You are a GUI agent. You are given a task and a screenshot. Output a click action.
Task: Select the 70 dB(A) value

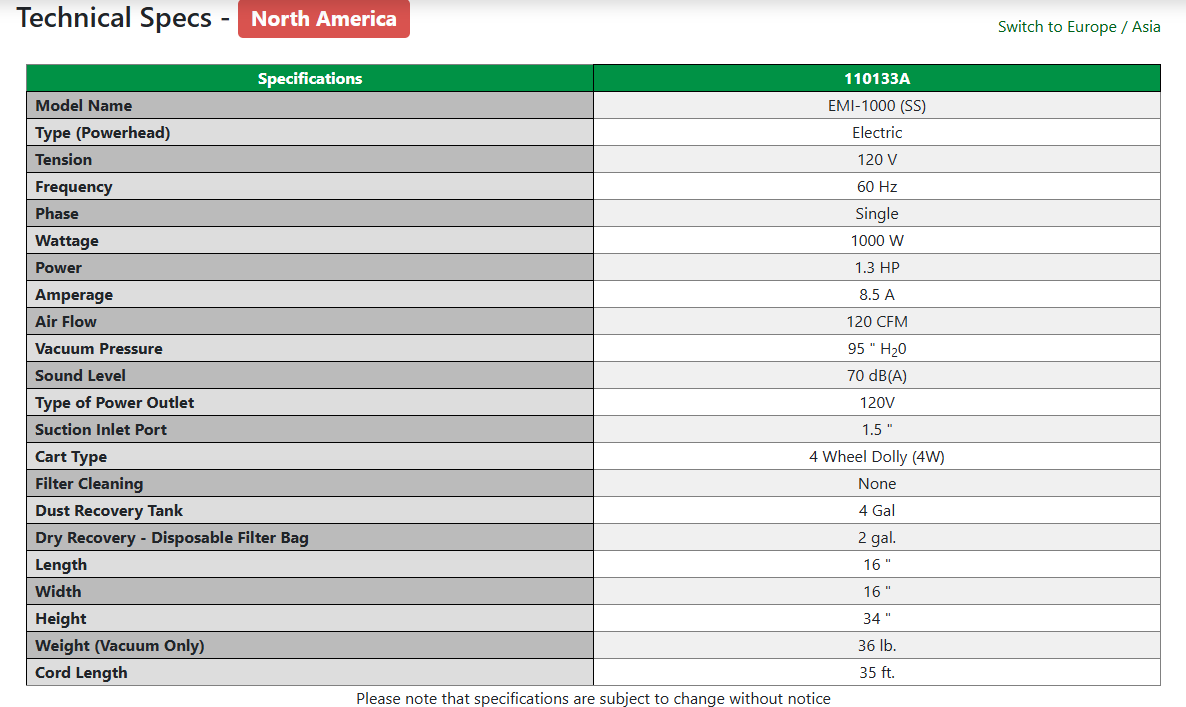[877, 376]
